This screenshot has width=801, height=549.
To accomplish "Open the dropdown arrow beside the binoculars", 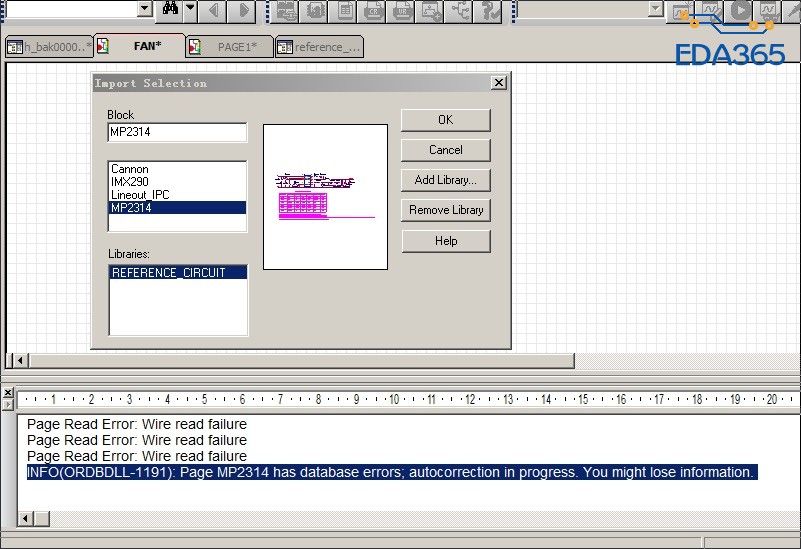I will point(191,9).
